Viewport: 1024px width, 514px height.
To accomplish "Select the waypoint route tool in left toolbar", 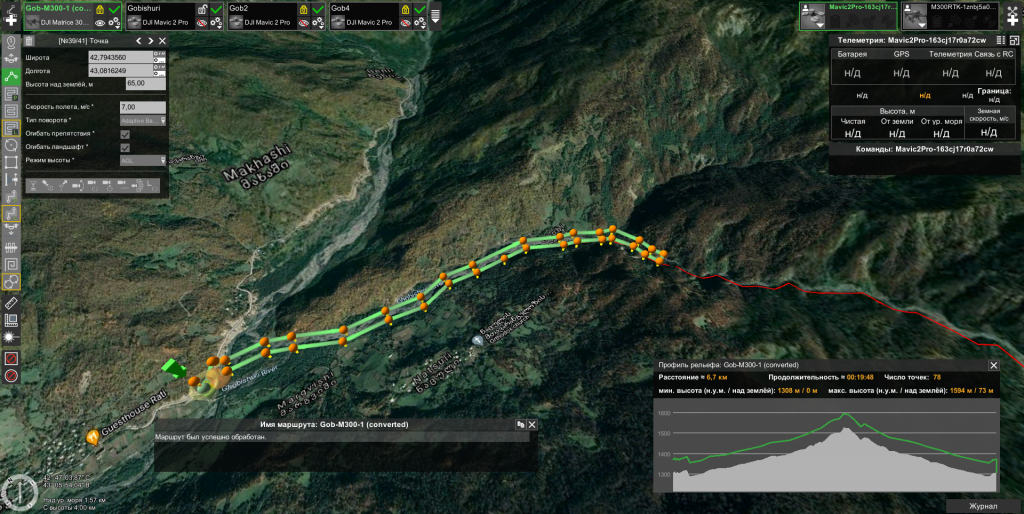I will (11, 76).
